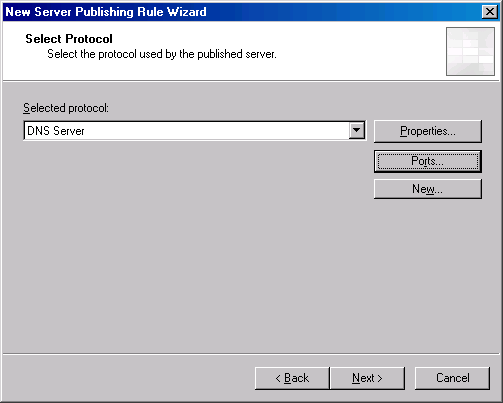This screenshot has height=403, width=503.
Task: Create a protocol with New... button
Action: click(428, 189)
